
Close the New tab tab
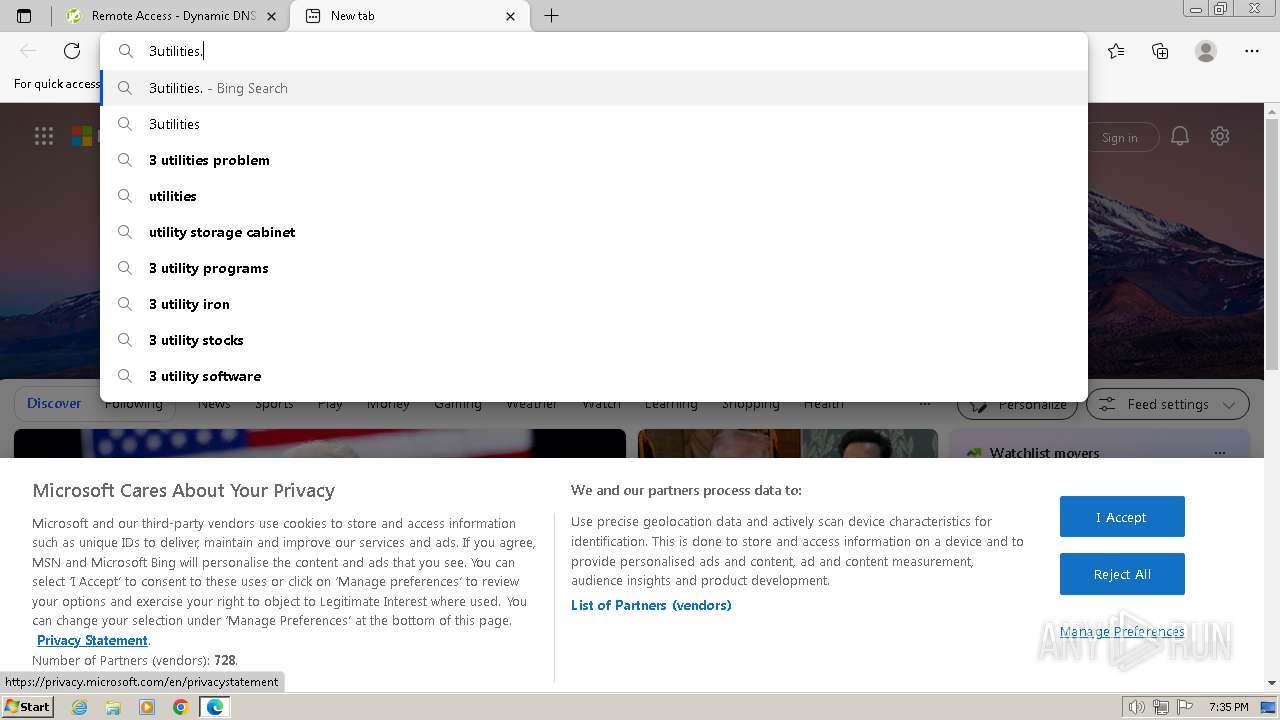(511, 16)
